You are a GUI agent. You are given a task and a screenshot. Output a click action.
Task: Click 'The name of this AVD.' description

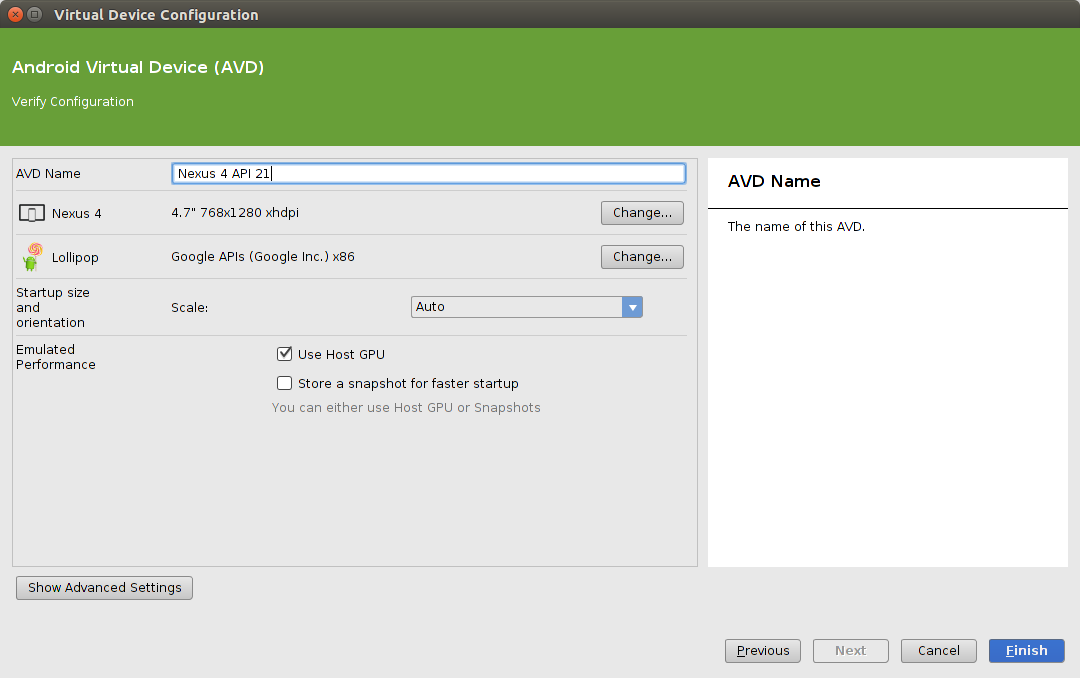[796, 227]
